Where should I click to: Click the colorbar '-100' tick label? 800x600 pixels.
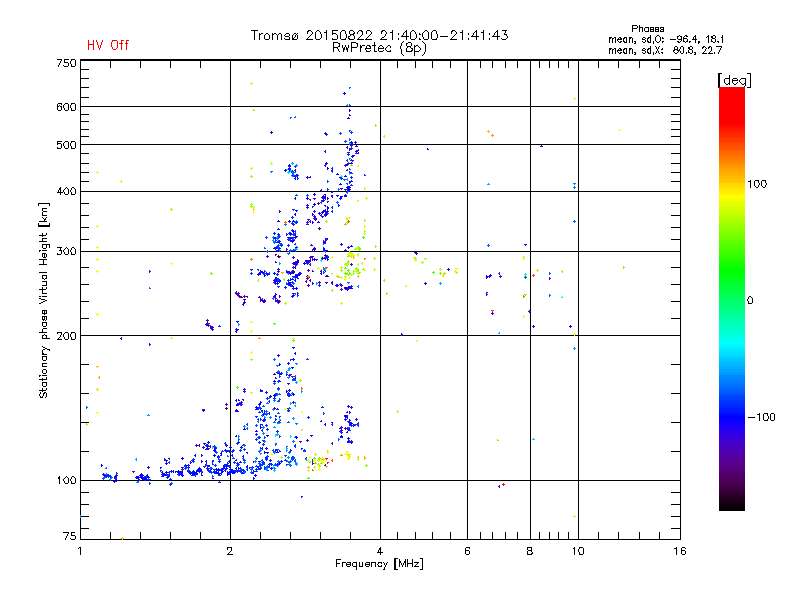pyautogui.click(x=761, y=417)
